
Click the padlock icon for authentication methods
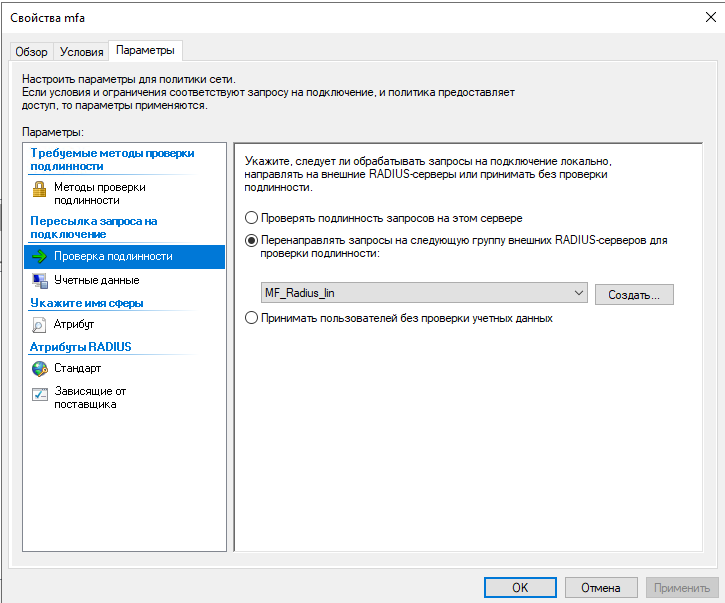[x=40, y=188]
